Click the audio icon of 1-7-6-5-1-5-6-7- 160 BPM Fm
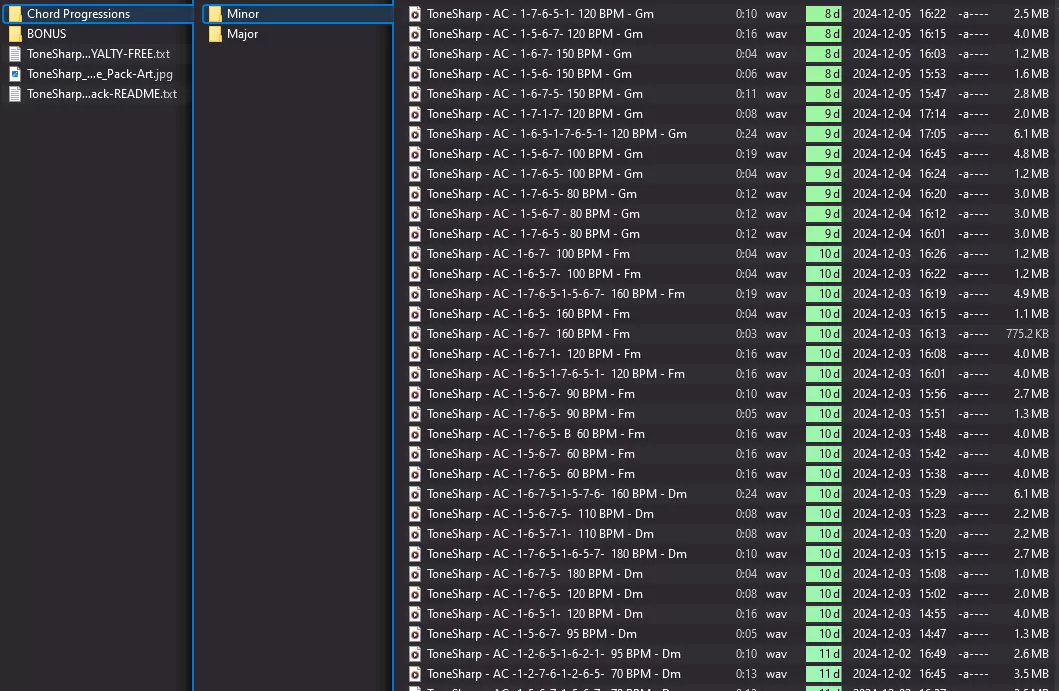 (415, 294)
